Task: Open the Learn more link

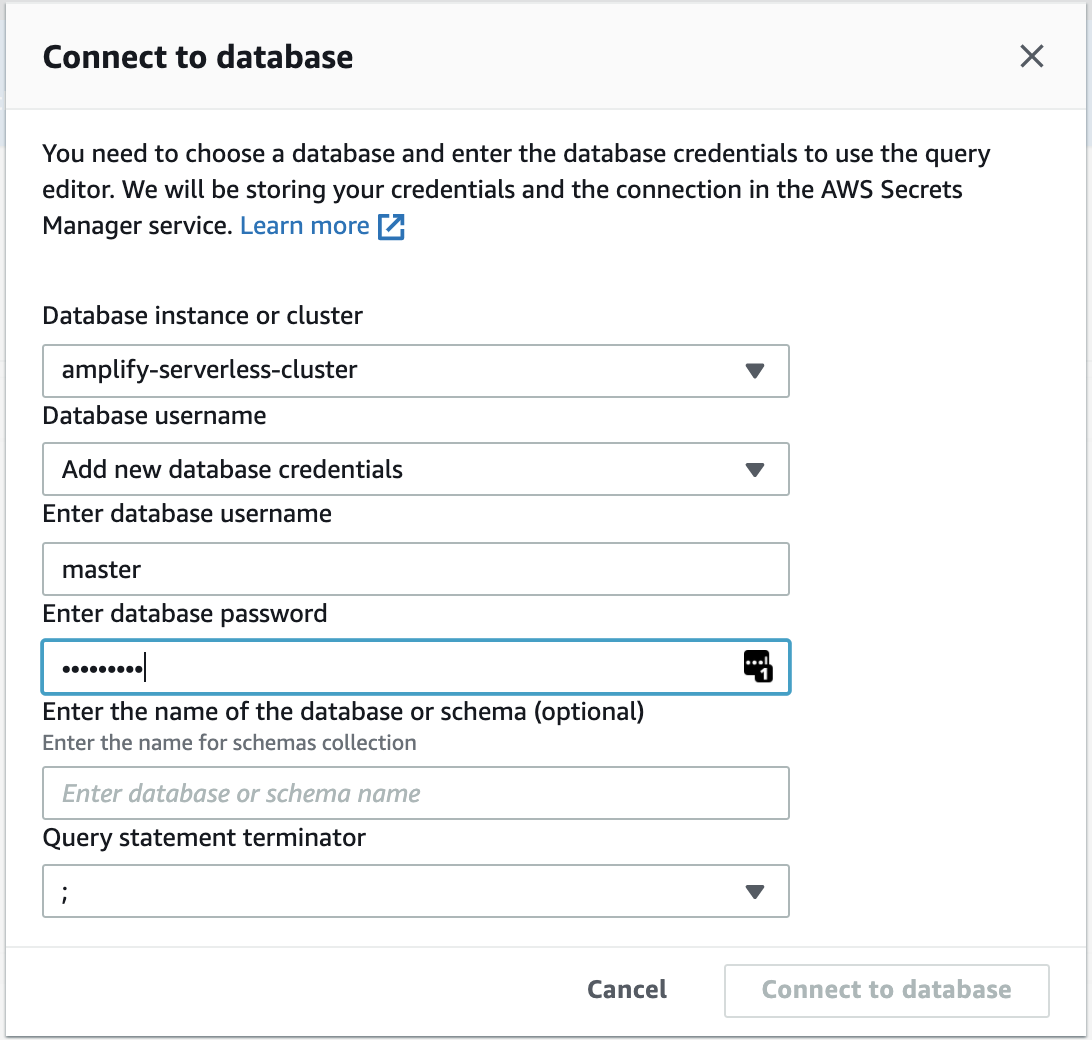Action: tap(304, 226)
